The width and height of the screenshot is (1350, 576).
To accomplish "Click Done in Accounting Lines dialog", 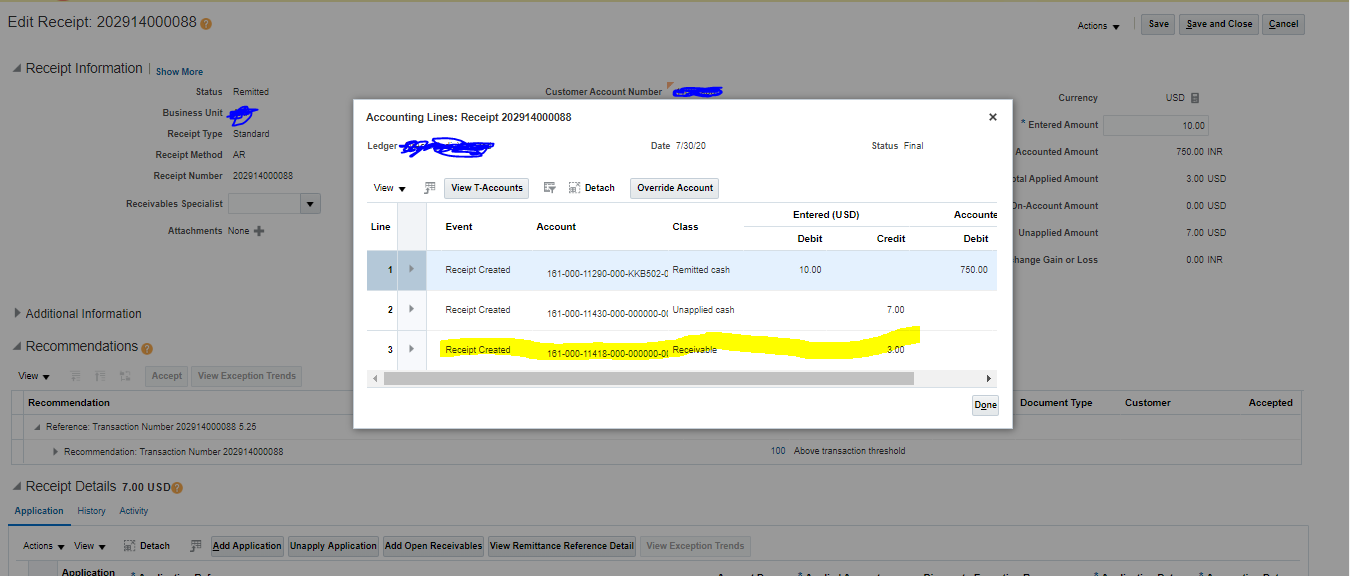I will 986,405.
